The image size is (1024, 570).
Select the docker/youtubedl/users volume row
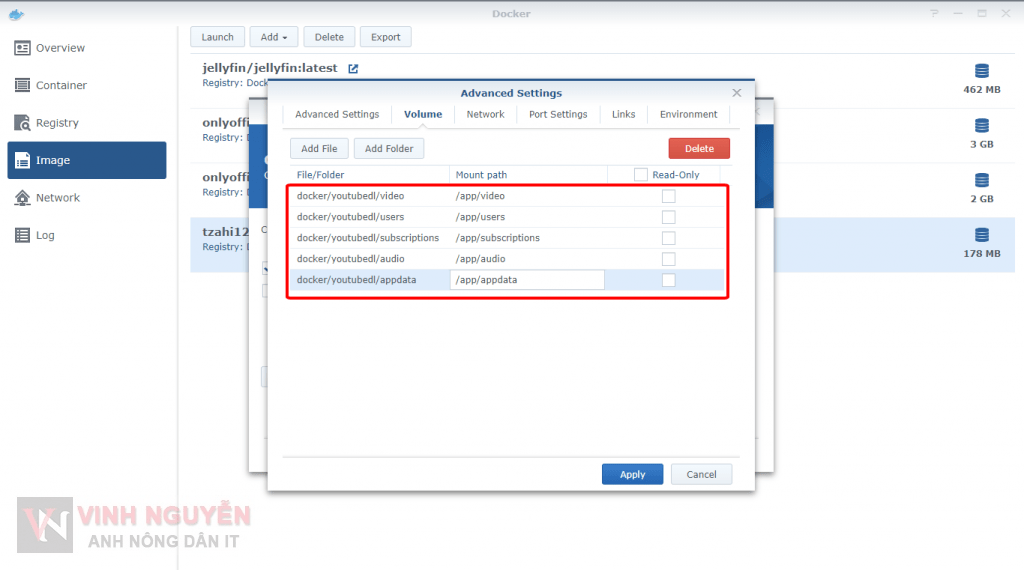click(x=351, y=217)
